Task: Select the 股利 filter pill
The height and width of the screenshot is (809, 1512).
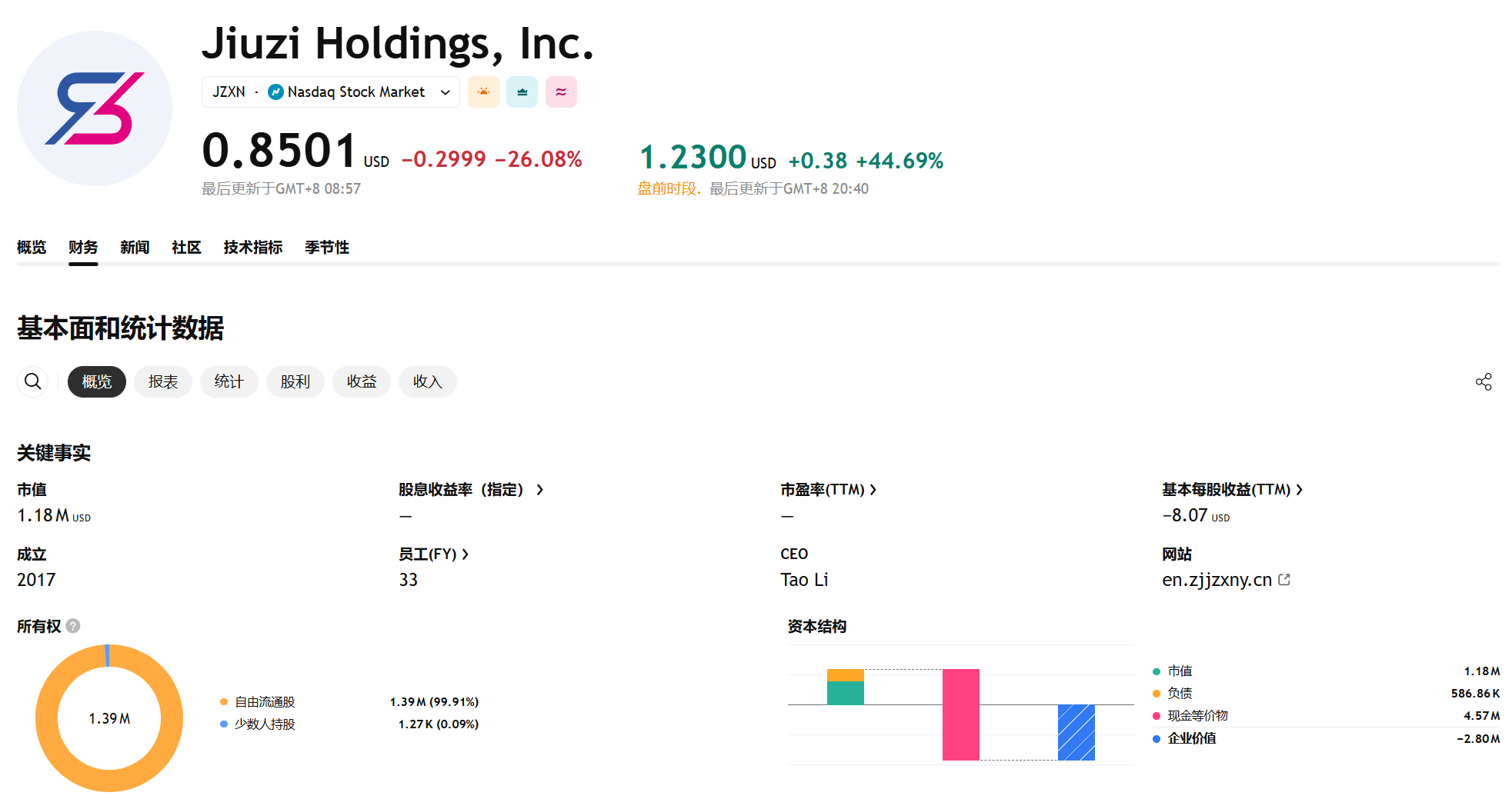Action: (x=295, y=382)
